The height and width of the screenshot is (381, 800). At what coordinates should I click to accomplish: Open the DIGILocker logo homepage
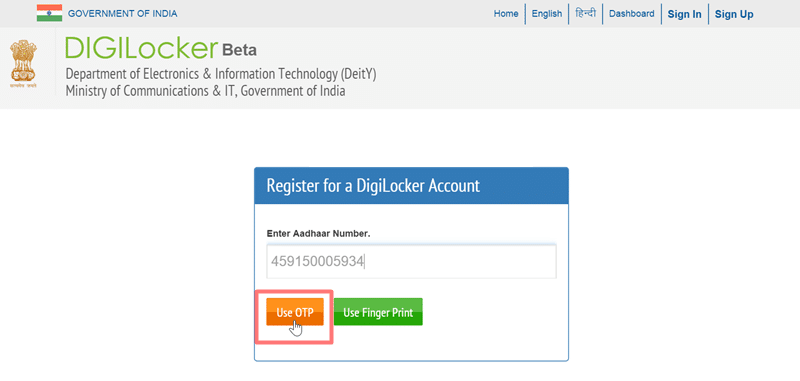[141, 48]
